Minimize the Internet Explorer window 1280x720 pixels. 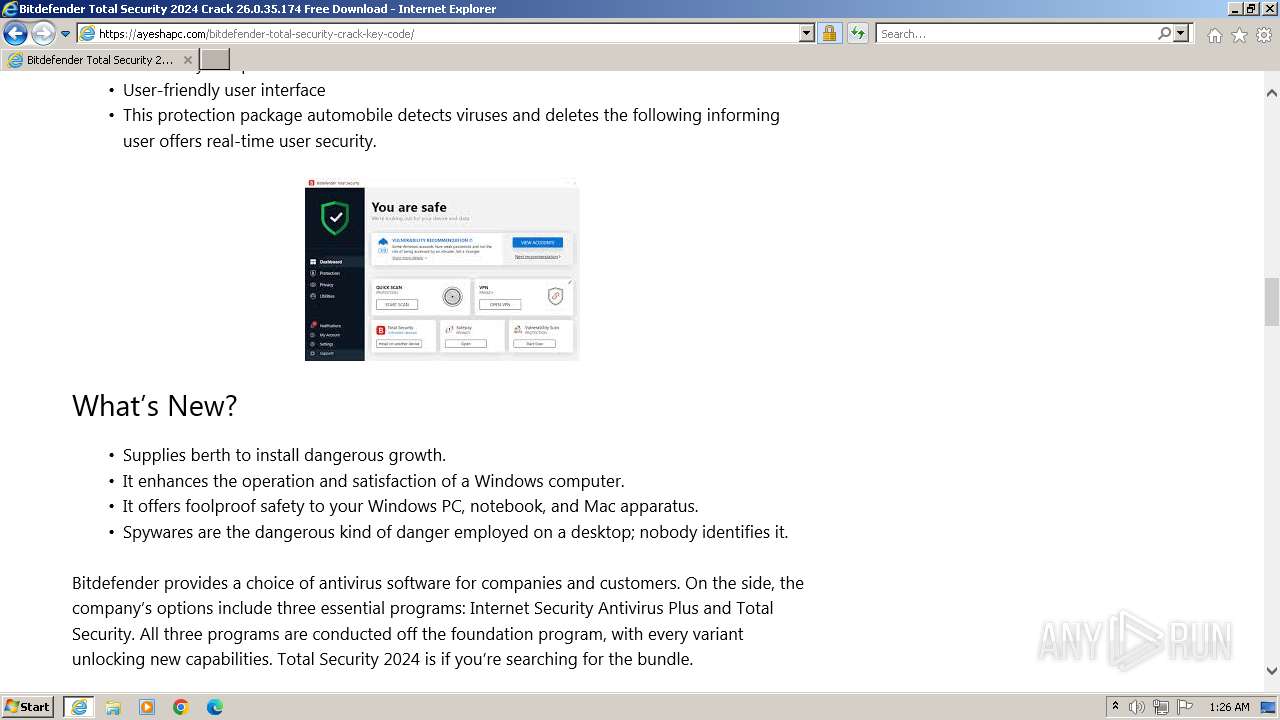pos(1233,9)
